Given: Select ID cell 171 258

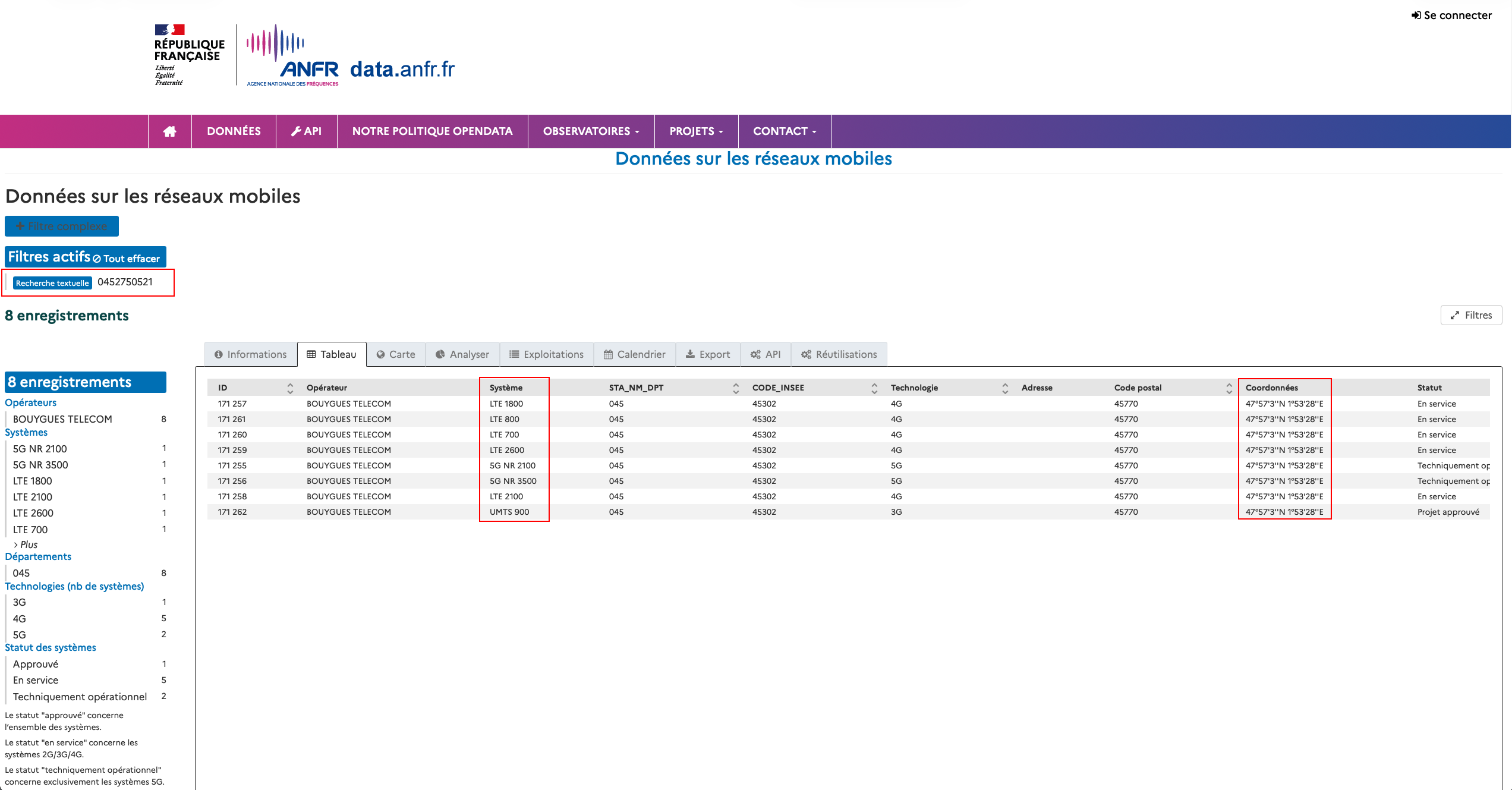Looking at the screenshot, I should pos(232,496).
